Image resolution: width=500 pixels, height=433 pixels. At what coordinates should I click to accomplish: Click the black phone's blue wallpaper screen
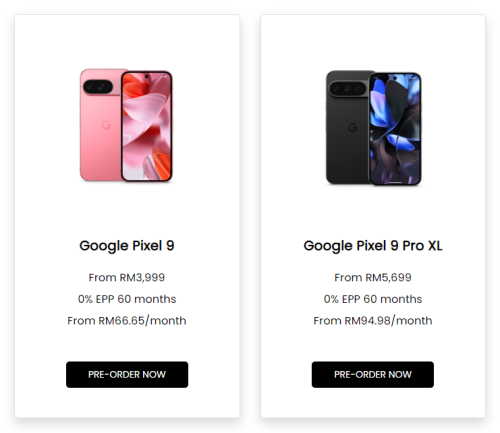click(395, 129)
